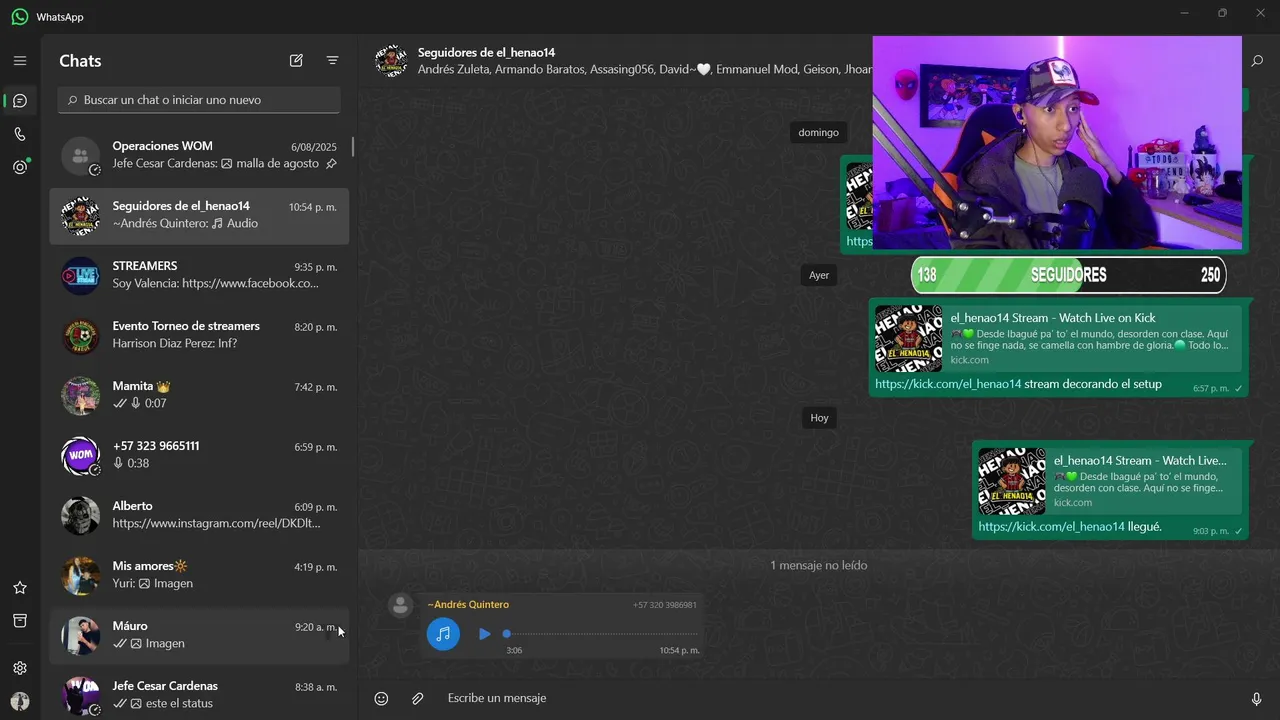Open Kick stream preview card from Hoy

pyautogui.click(x=1109, y=481)
